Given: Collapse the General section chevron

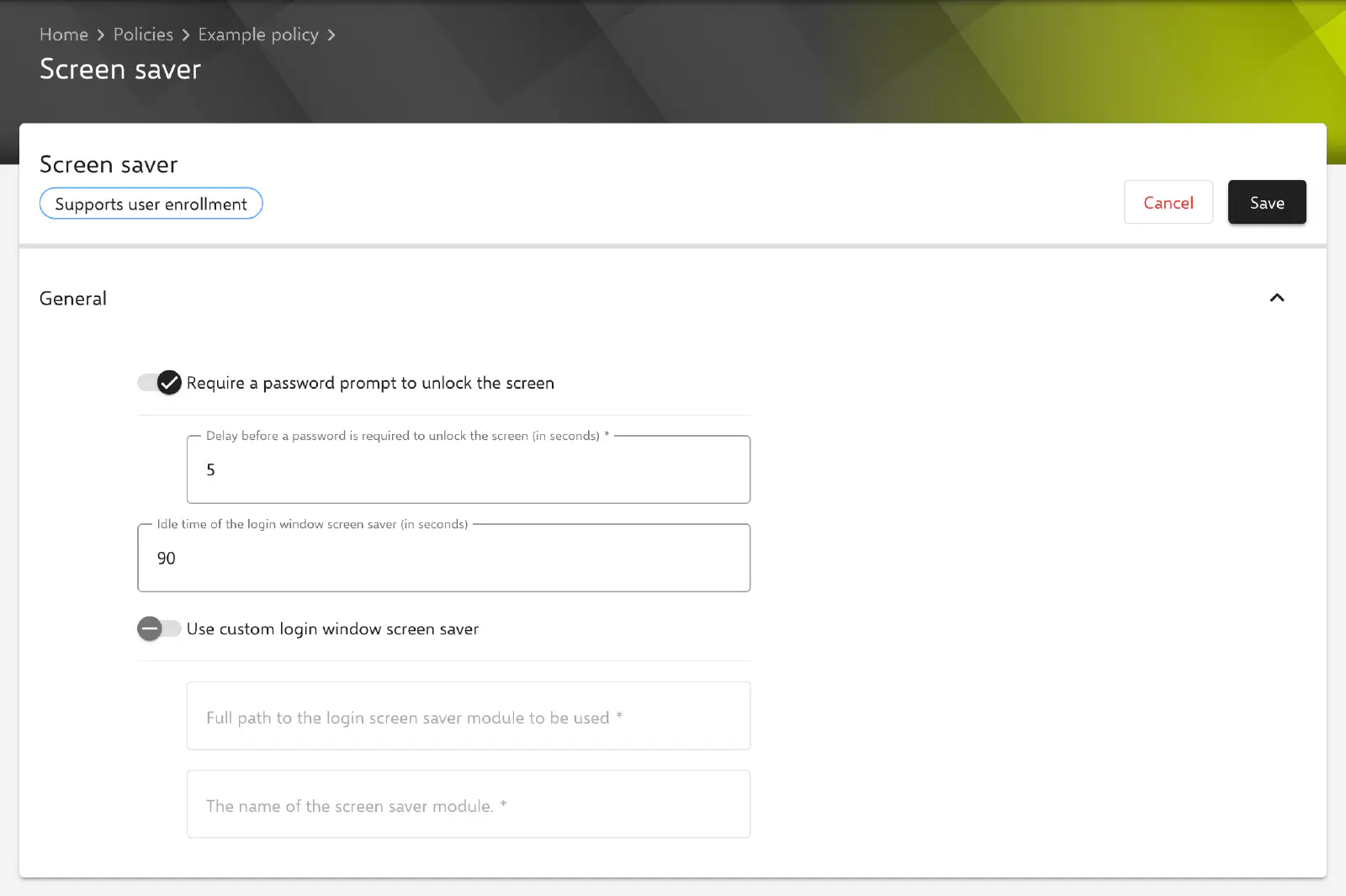Looking at the screenshot, I should pyautogui.click(x=1276, y=298).
